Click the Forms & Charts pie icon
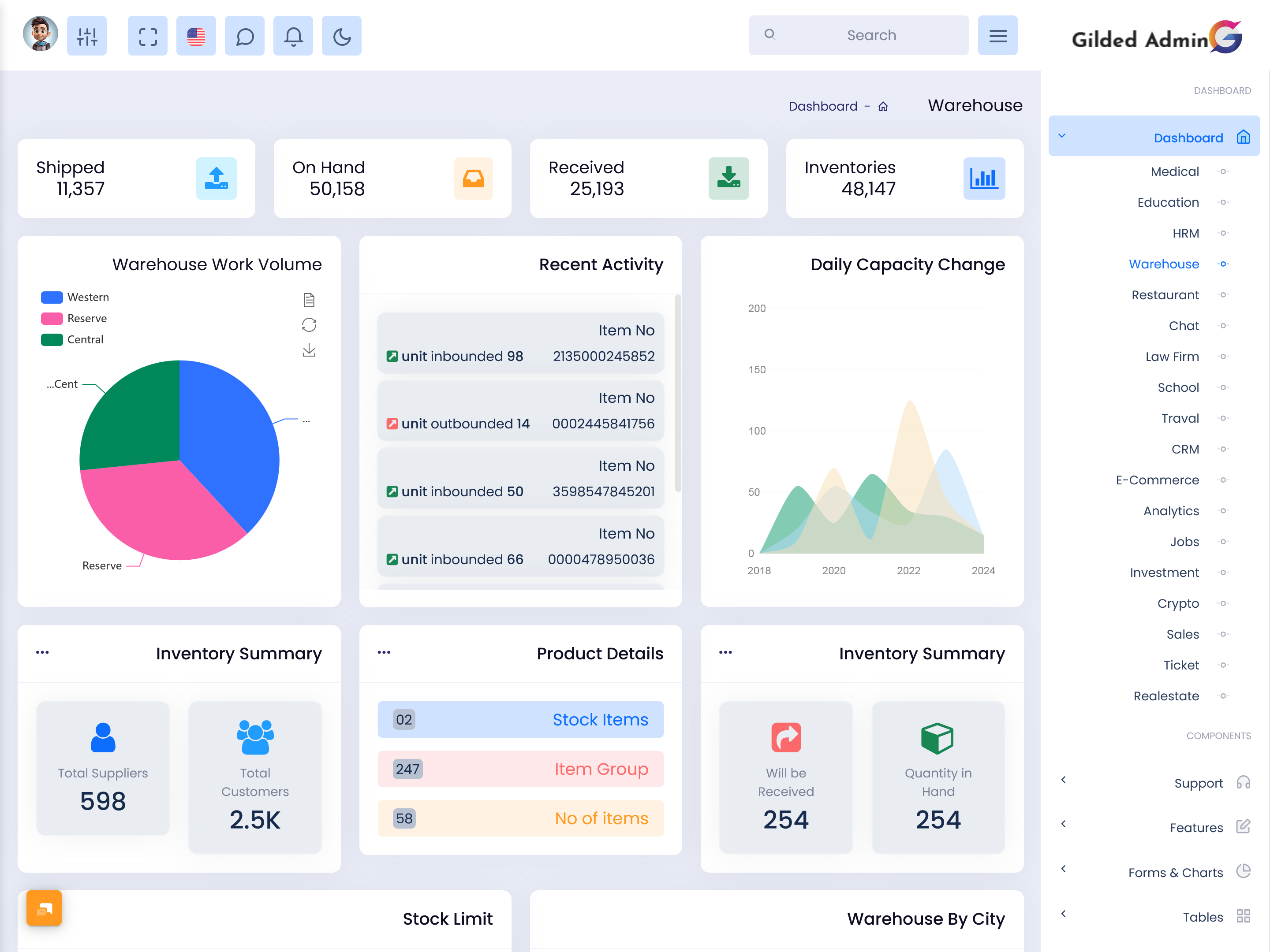Screen dimensions: 1270x952 click(1243, 871)
